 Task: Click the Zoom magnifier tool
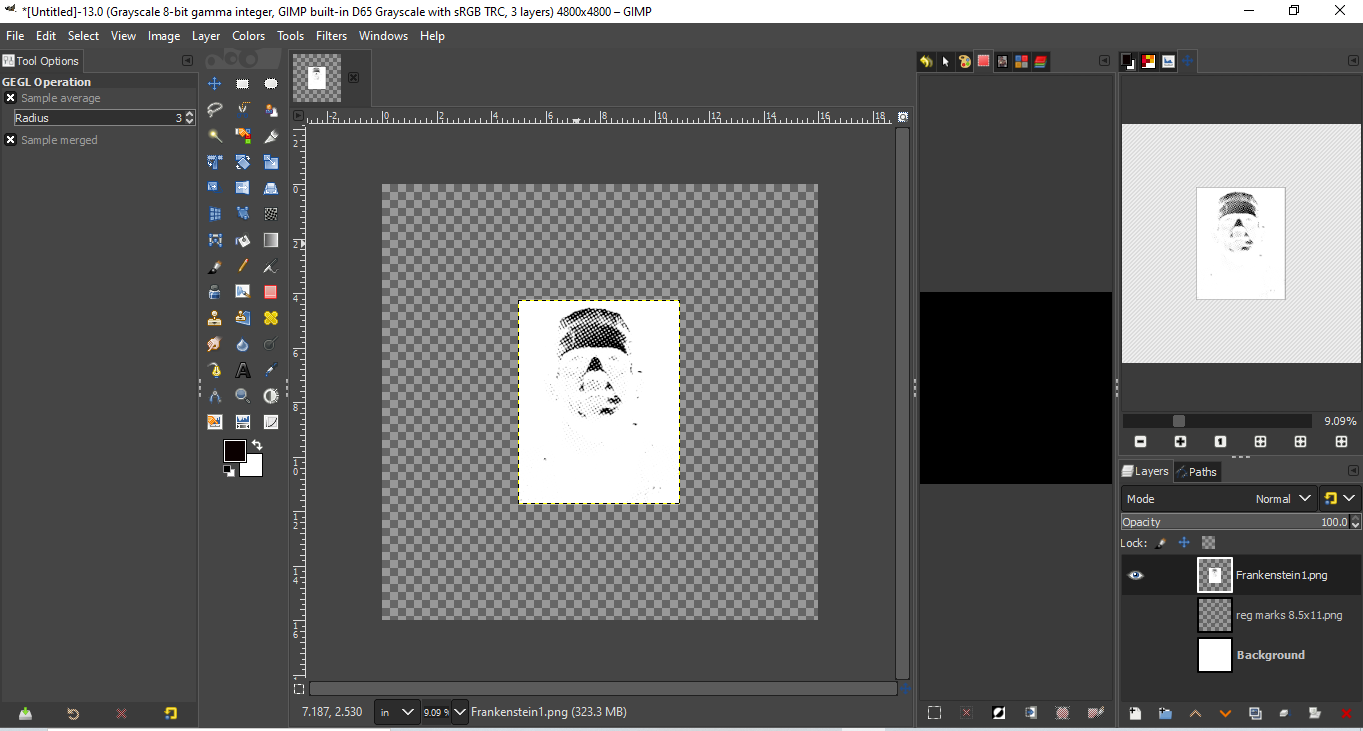pos(242,396)
